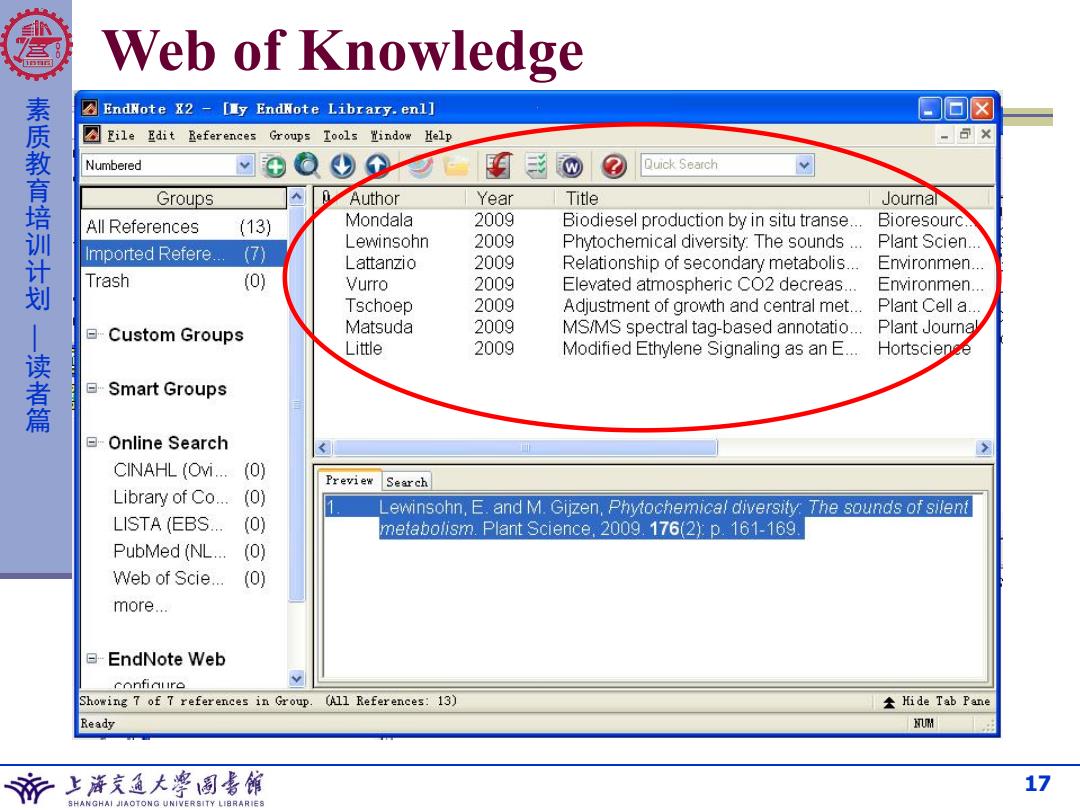Image resolution: width=1080 pixels, height=810 pixels.
Task: Select the Trash group
Action: [183, 281]
